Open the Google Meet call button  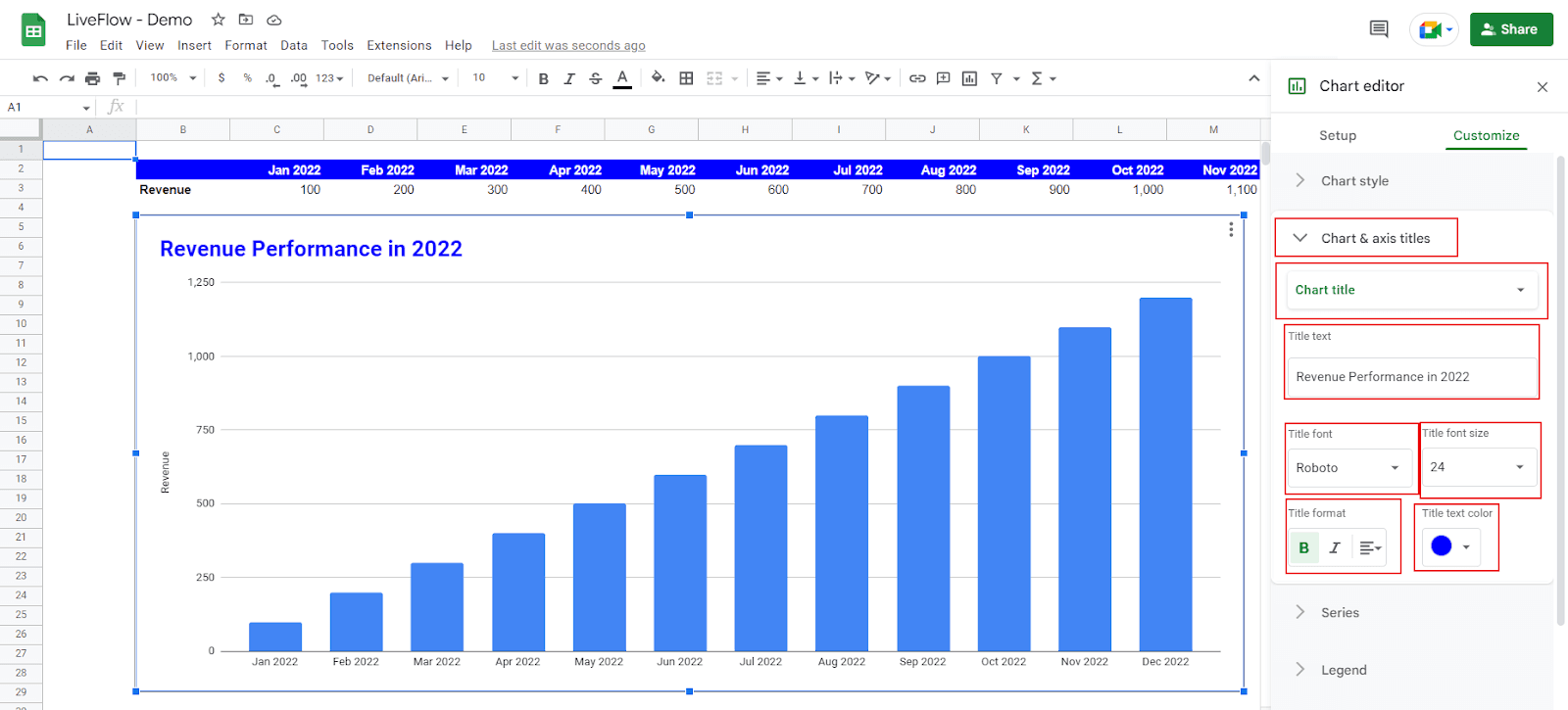pos(1434,29)
